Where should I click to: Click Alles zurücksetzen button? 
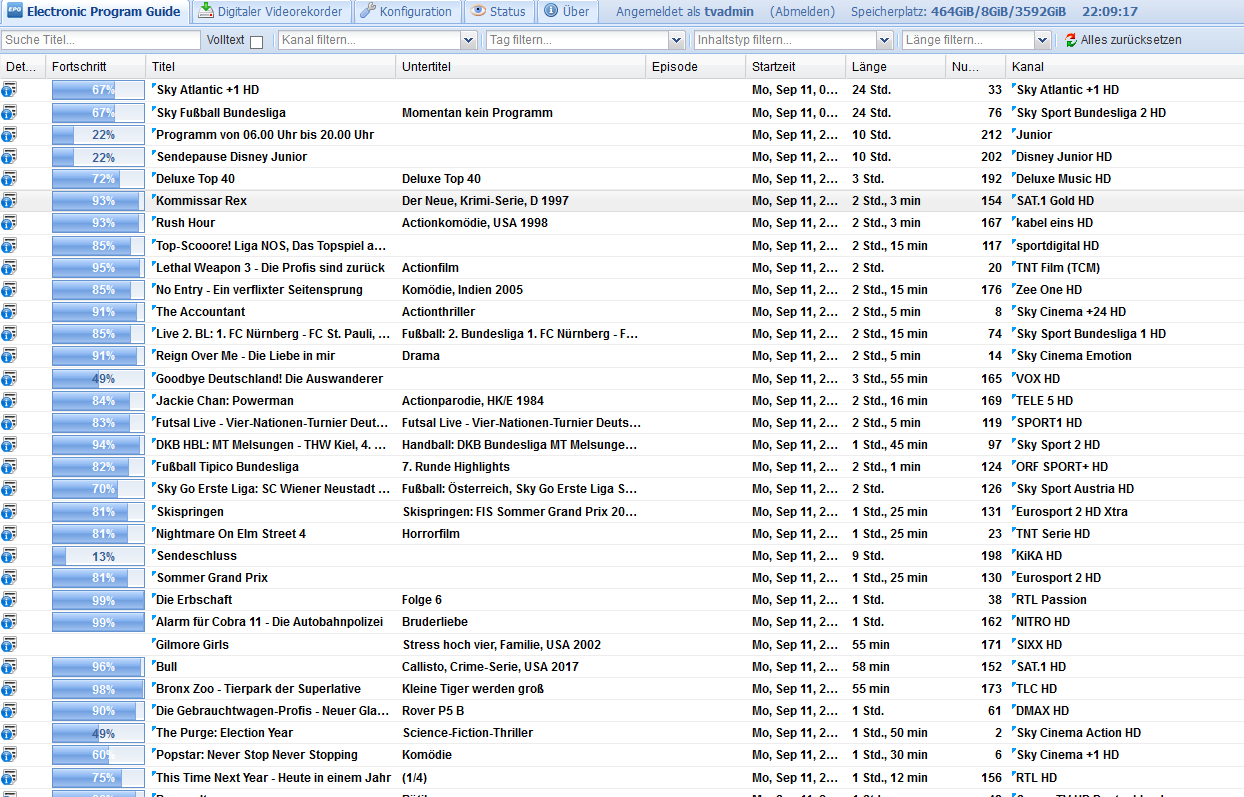click(1123, 40)
